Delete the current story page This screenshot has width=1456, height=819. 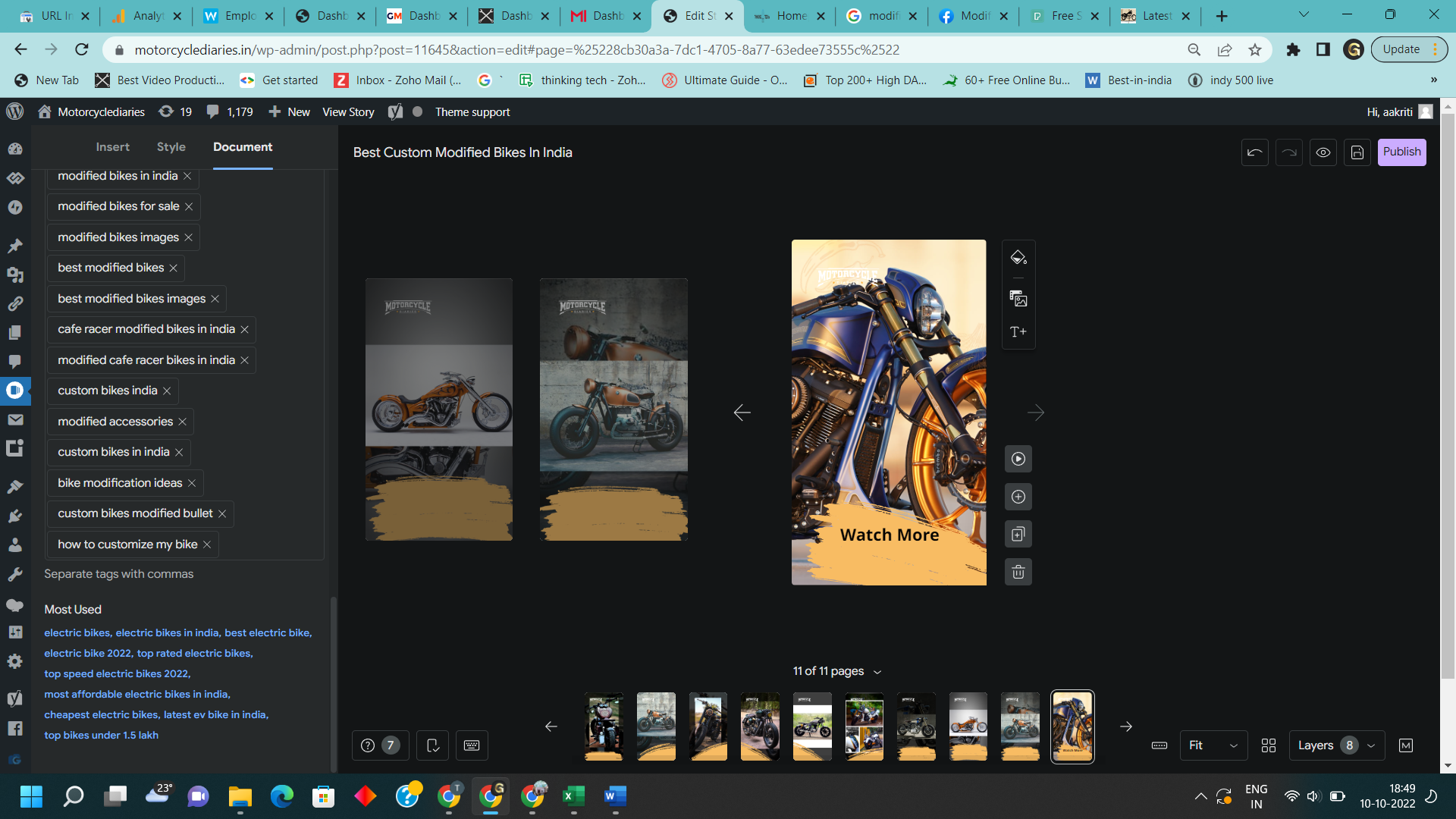(x=1018, y=572)
